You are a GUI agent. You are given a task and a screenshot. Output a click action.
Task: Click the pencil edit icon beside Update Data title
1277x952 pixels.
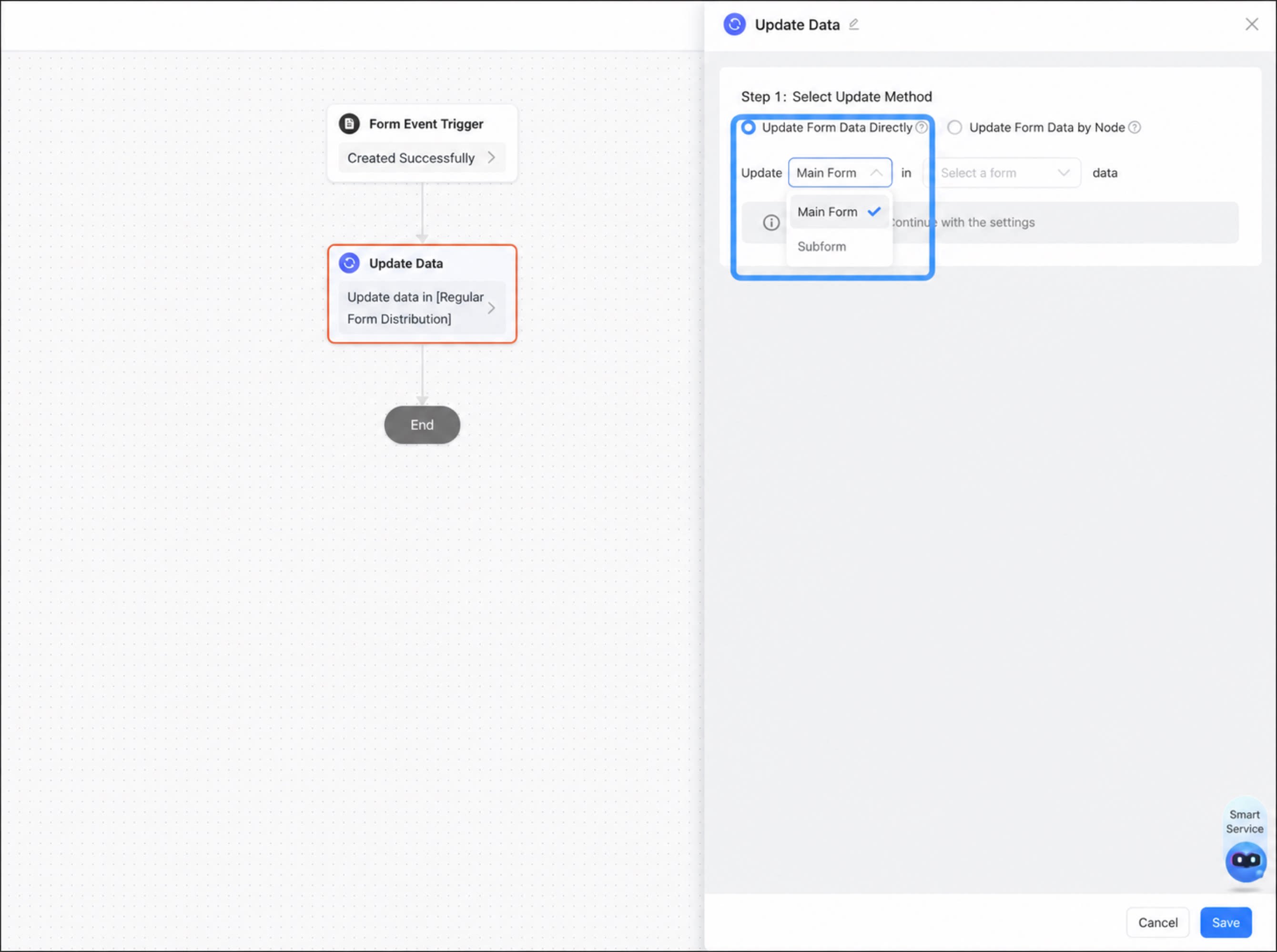tap(853, 24)
